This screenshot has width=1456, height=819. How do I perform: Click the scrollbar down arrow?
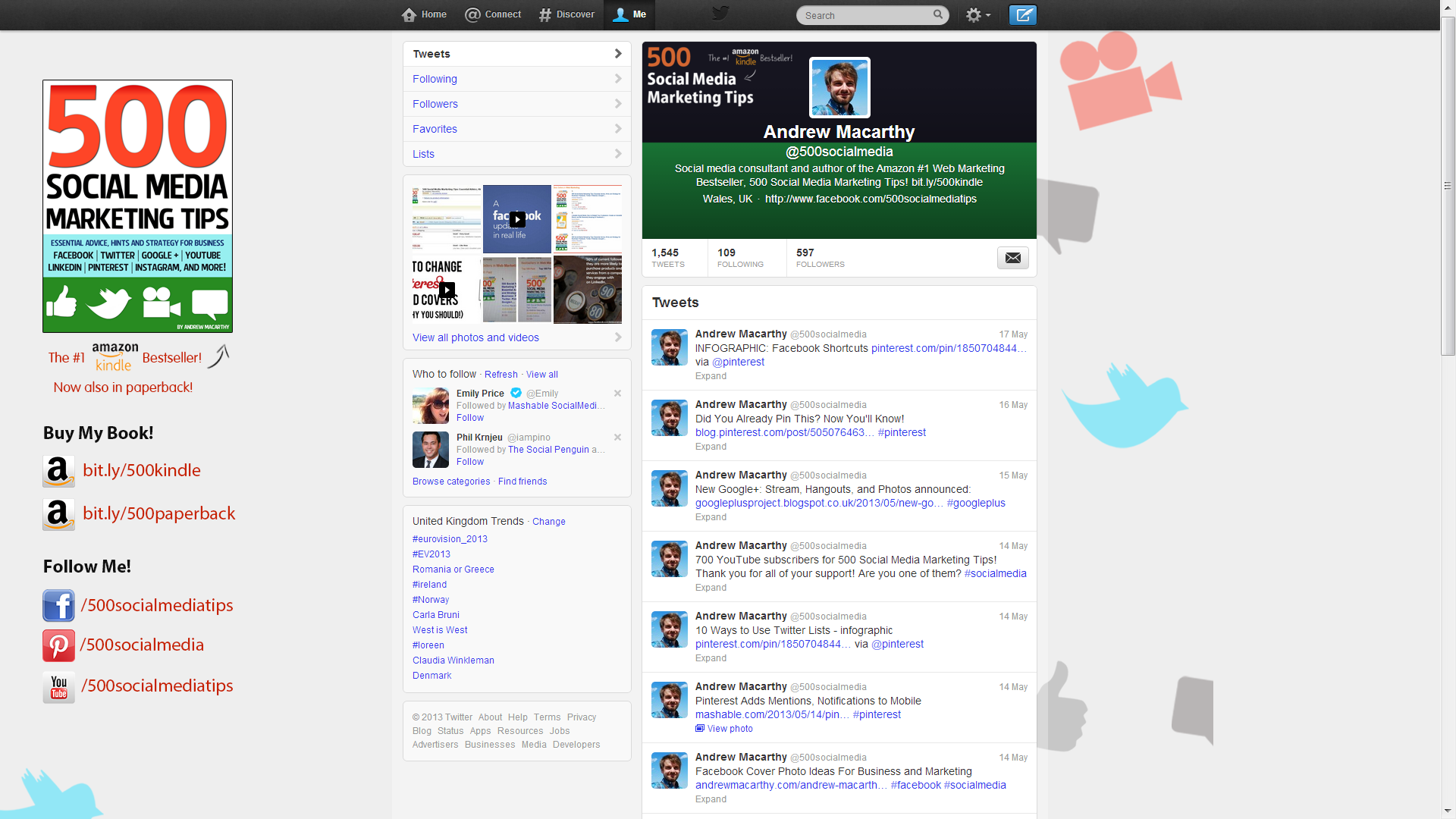tap(1448, 811)
